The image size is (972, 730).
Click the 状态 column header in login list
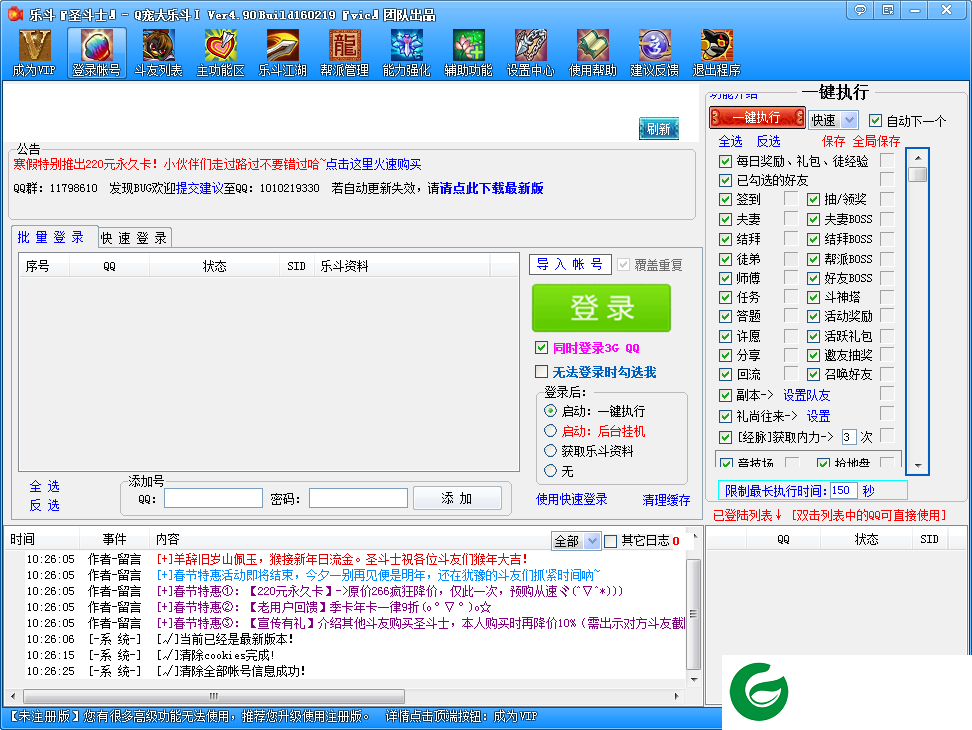(214, 266)
